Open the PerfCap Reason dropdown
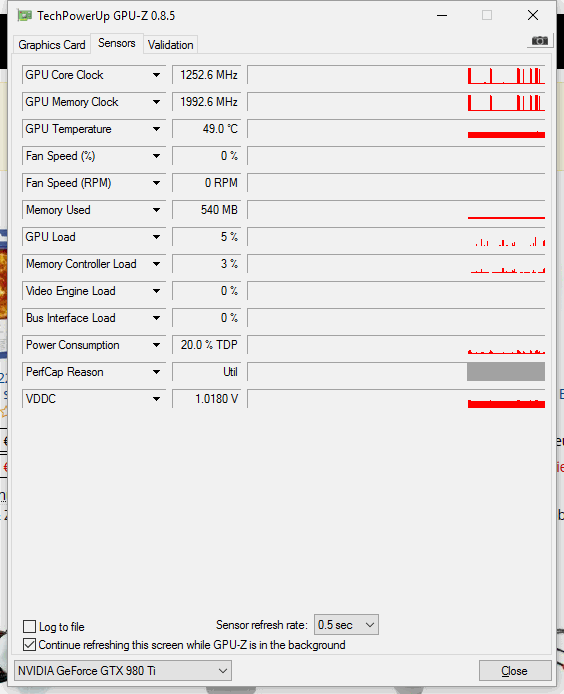Viewport: 564px width, 694px height. [x=156, y=372]
